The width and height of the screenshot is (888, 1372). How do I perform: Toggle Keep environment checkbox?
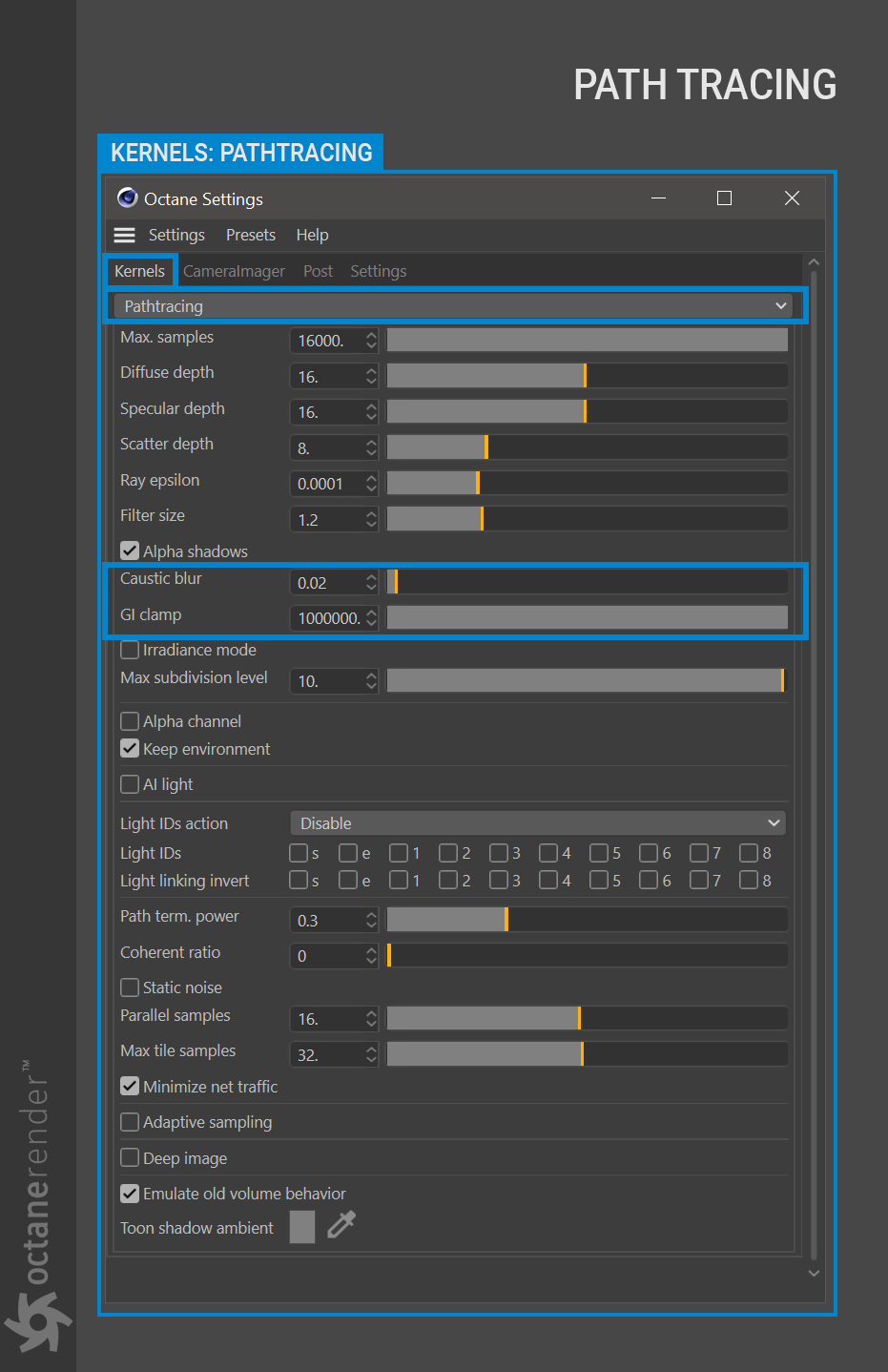point(130,749)
